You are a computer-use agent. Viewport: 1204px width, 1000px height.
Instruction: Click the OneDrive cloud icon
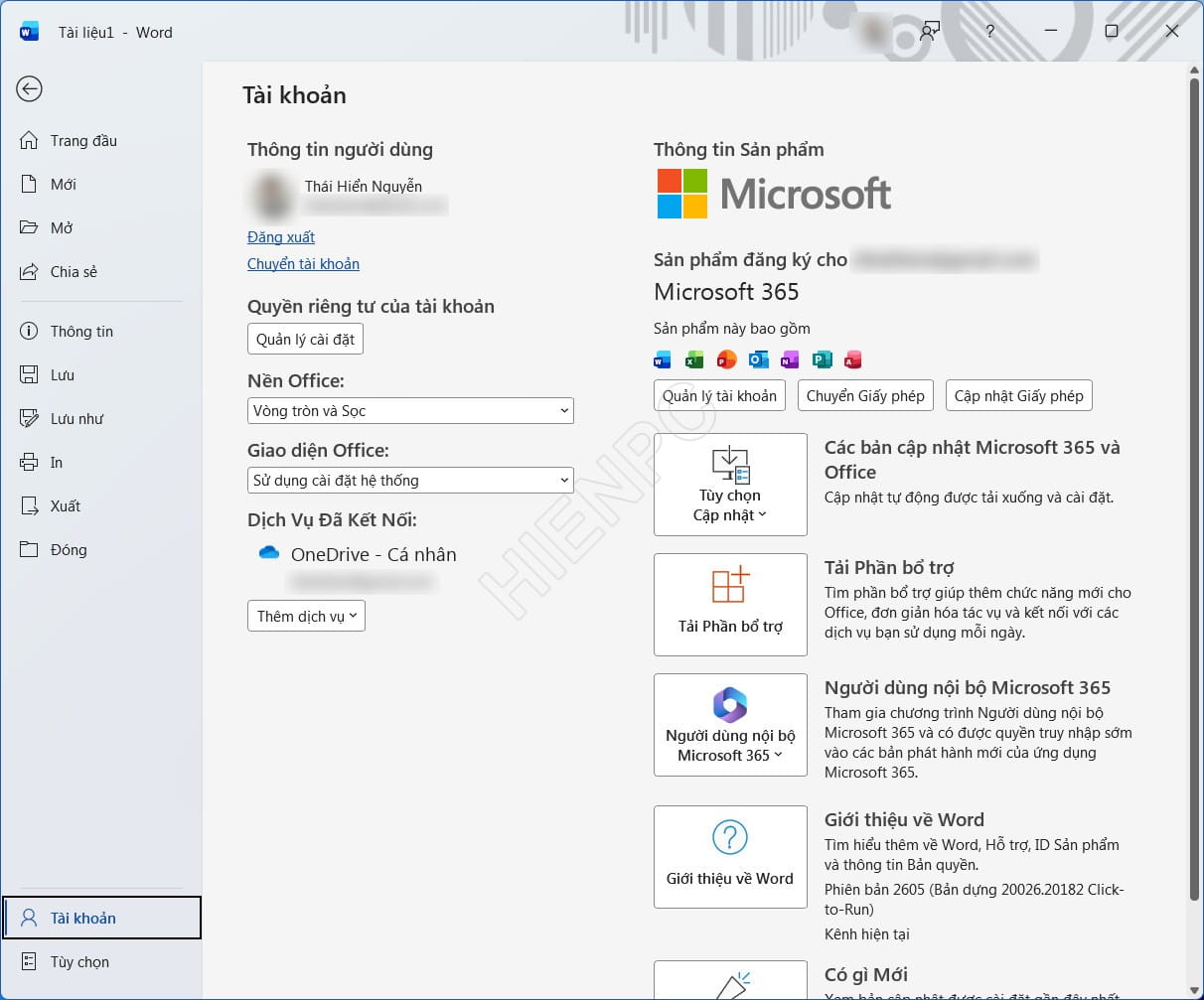269,553
